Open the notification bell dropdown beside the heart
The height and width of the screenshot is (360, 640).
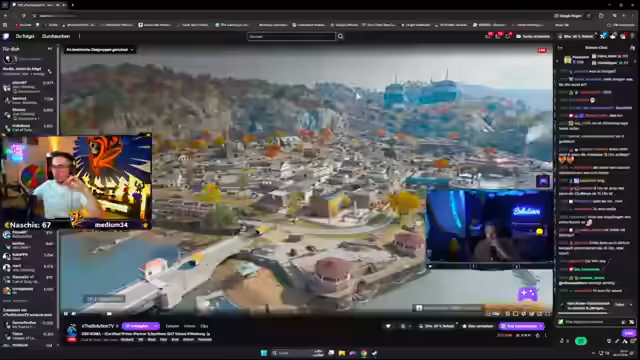404,326
